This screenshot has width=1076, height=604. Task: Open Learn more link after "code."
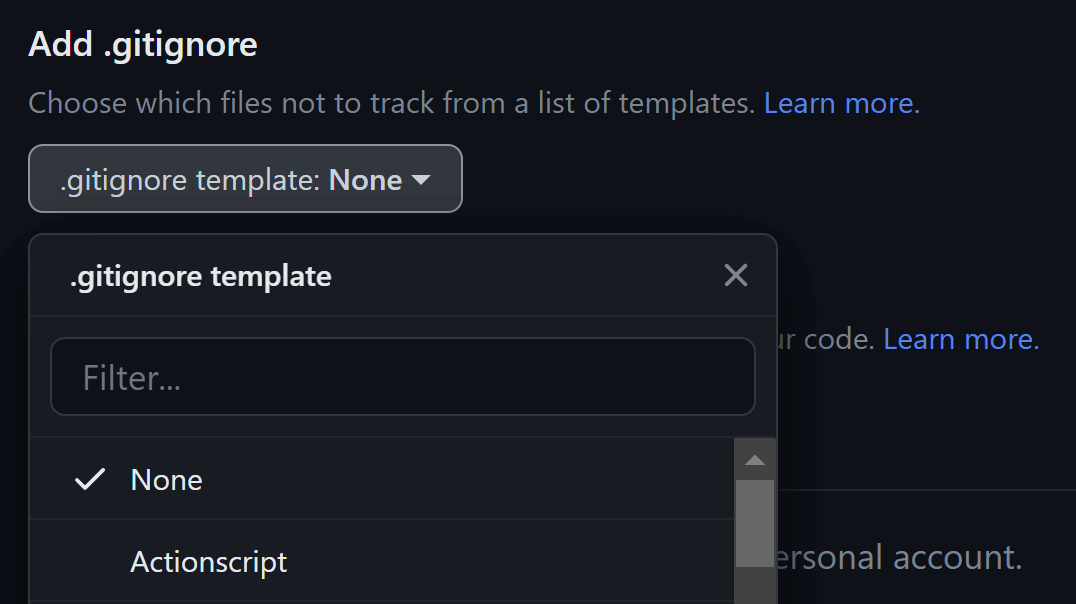coord(961,339)
